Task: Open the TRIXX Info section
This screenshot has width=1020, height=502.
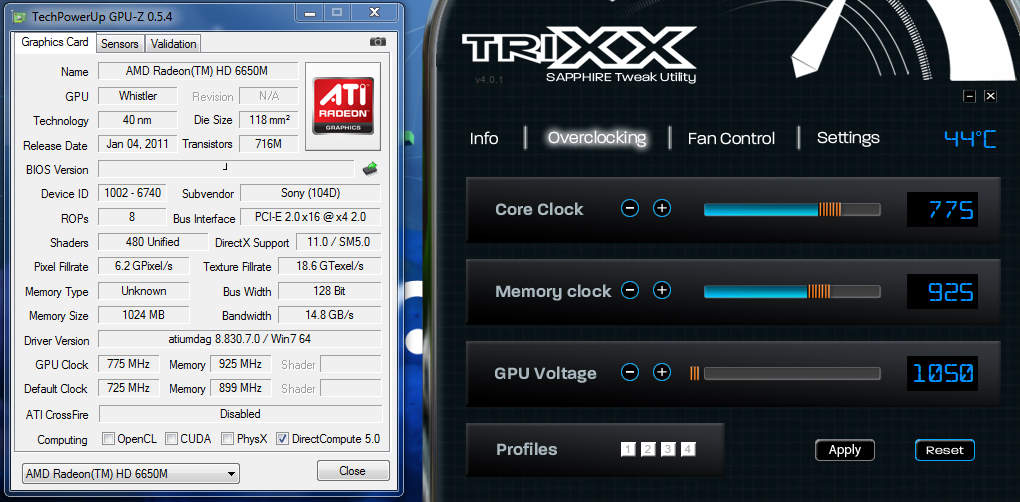Action: click(x=484, y=138)
